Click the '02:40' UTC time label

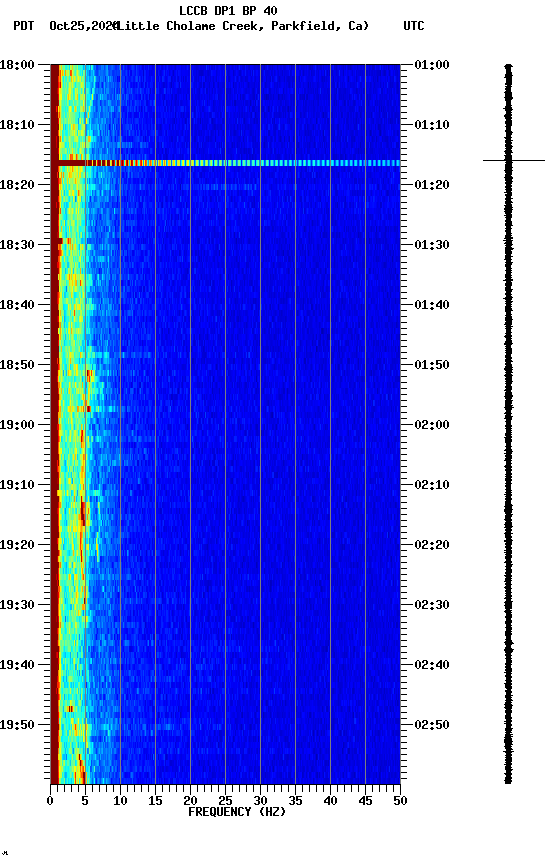[432, 666]
